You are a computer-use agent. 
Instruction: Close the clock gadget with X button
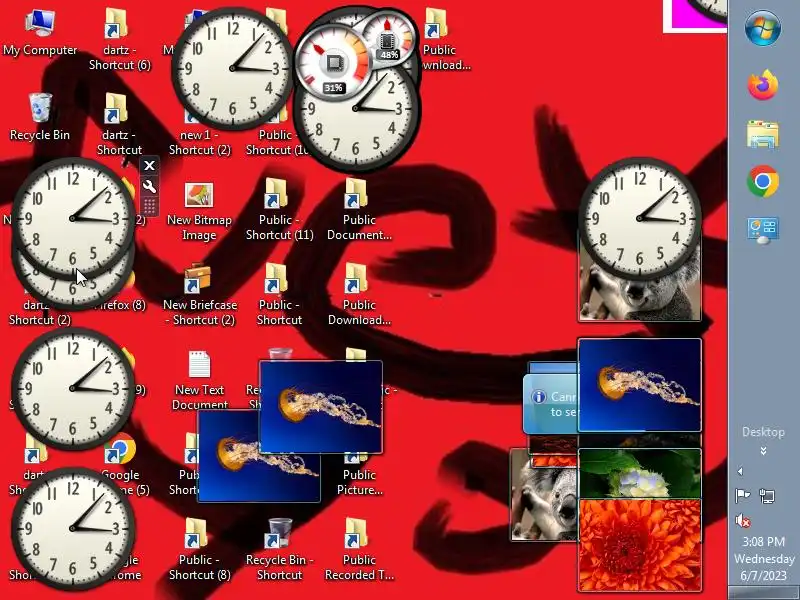point(149,165)
